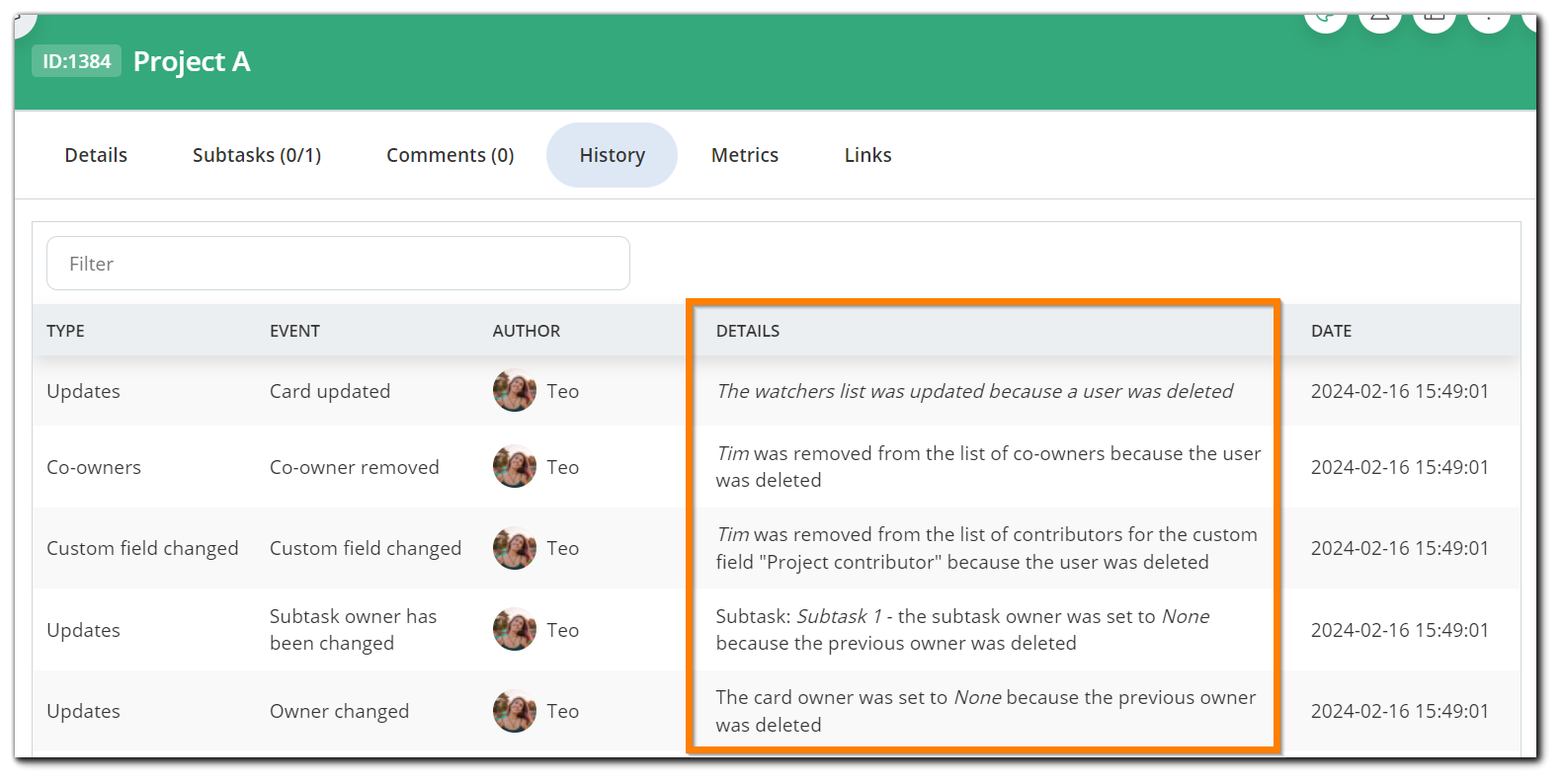Click Teo's avatar in Subtask owner row

(515, 630)
